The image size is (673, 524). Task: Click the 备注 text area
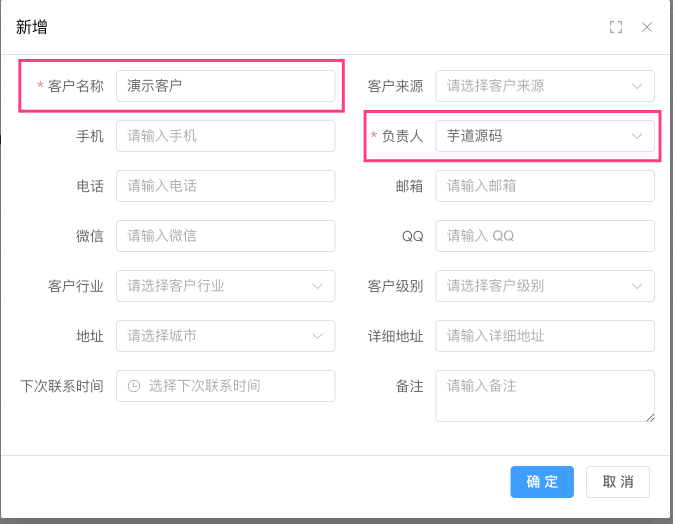(x=545, y=396)
